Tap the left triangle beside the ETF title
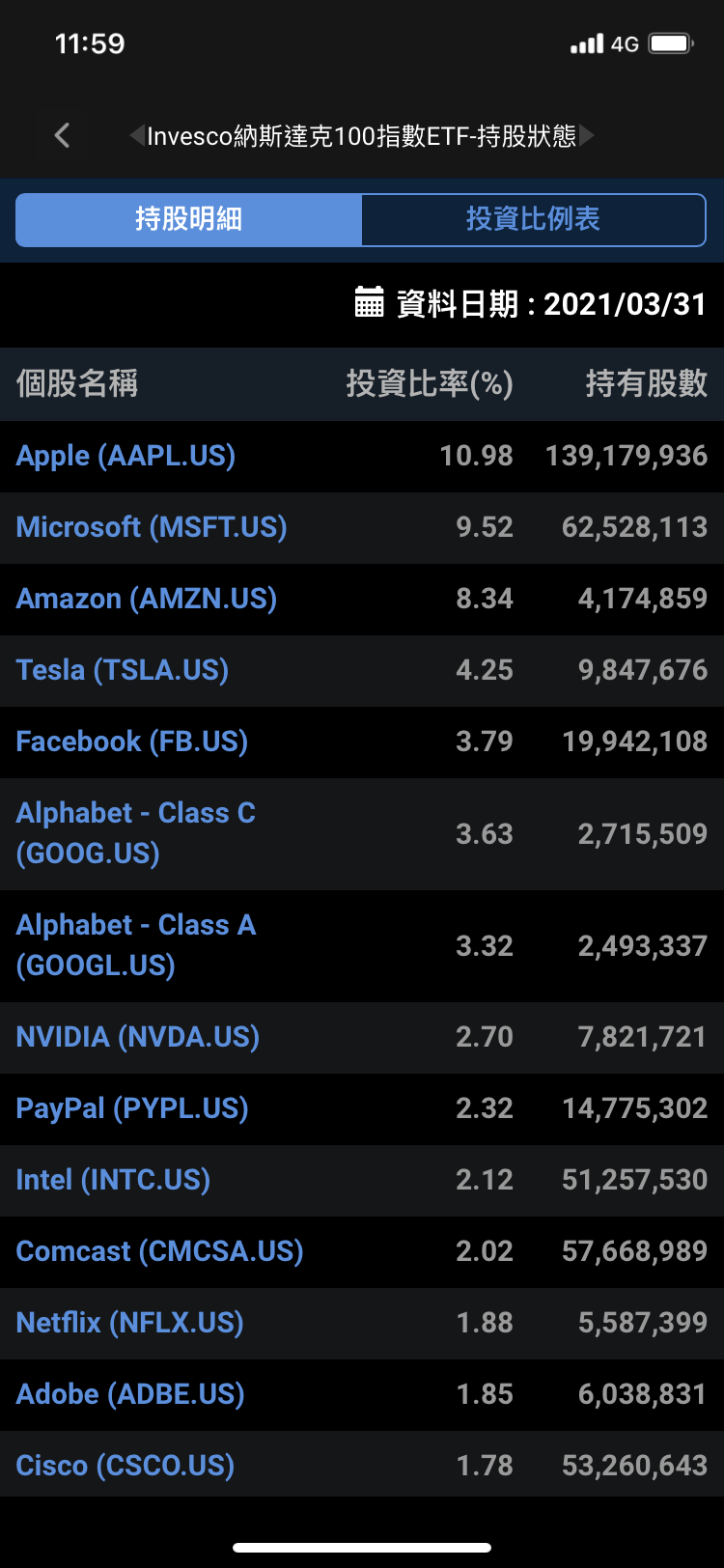The height and width of the screenshot is (1568, 724). click(x=136, y=135)
